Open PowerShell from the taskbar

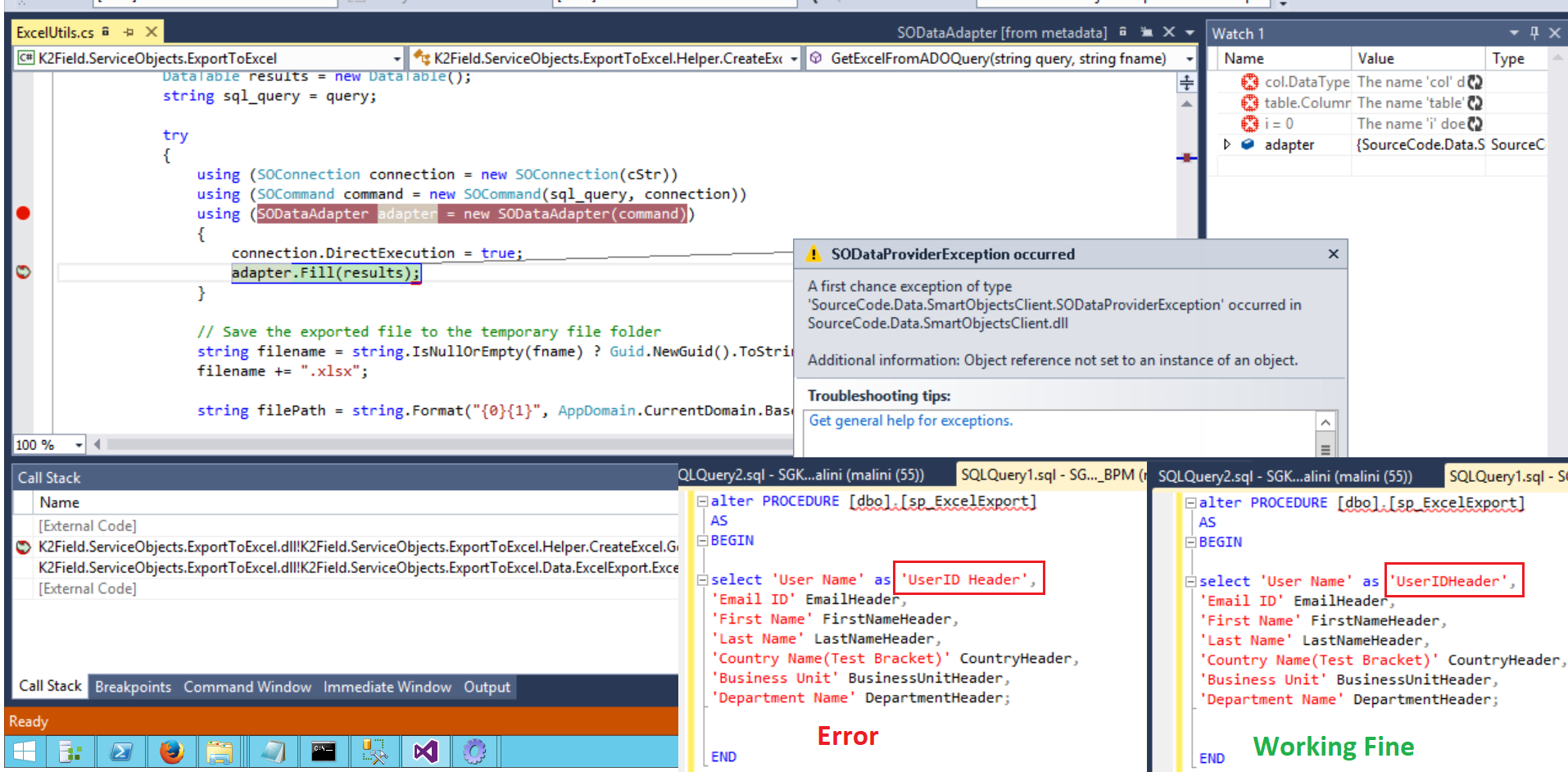(121, 751)
